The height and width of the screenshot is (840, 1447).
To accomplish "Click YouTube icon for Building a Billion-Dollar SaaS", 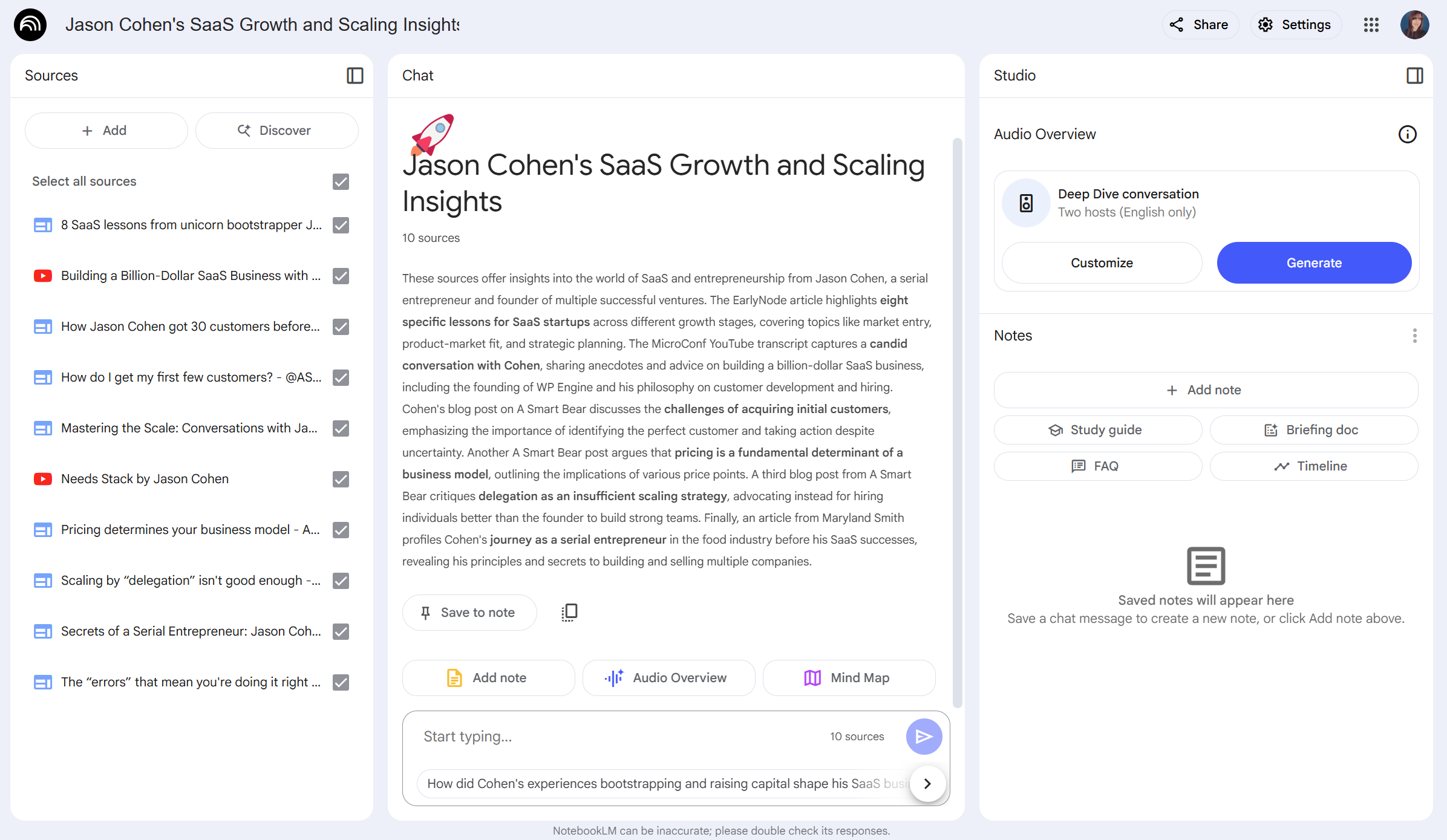I will (42, 276).
